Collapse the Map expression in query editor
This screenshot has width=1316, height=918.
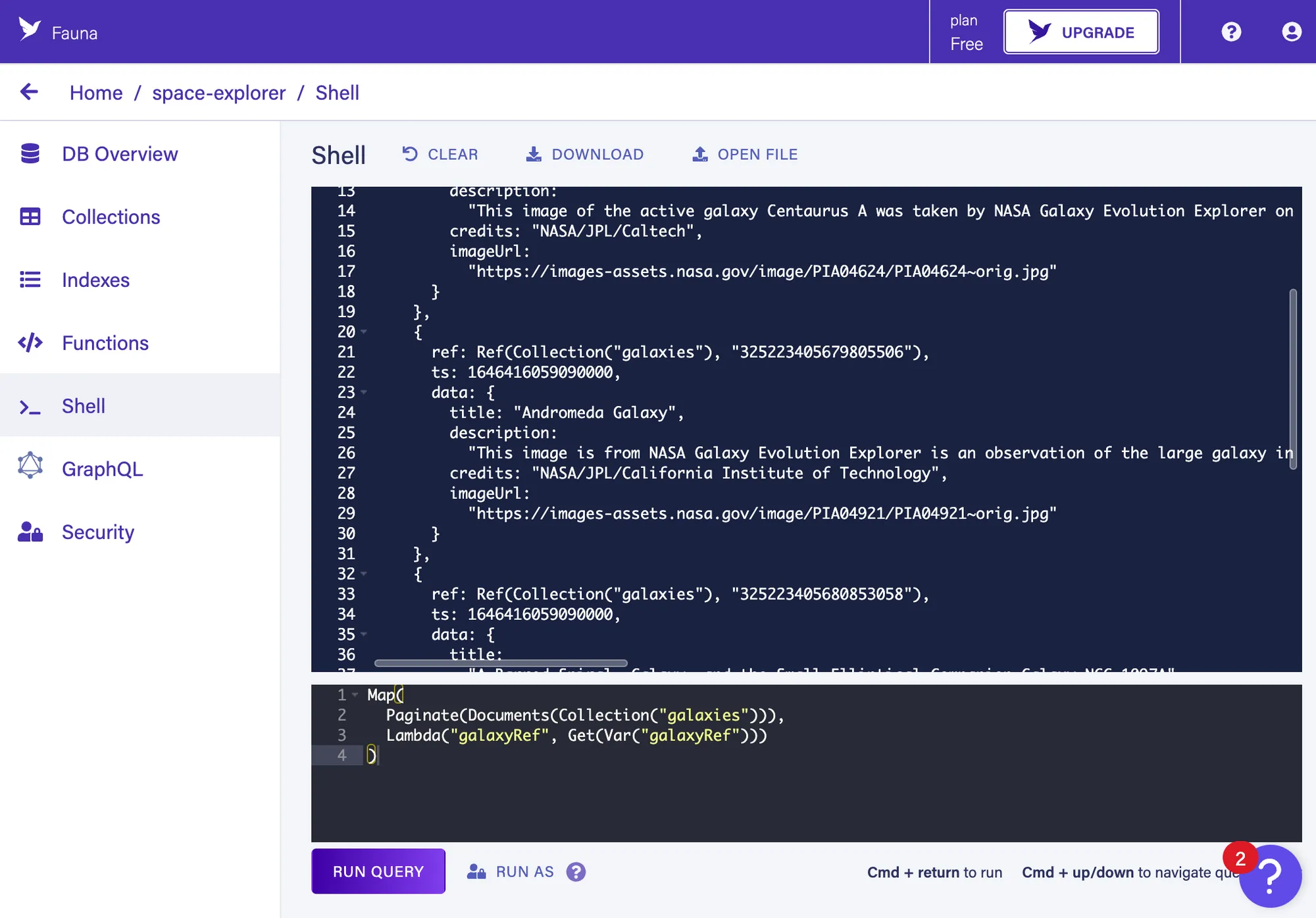(x=355, y=694)
